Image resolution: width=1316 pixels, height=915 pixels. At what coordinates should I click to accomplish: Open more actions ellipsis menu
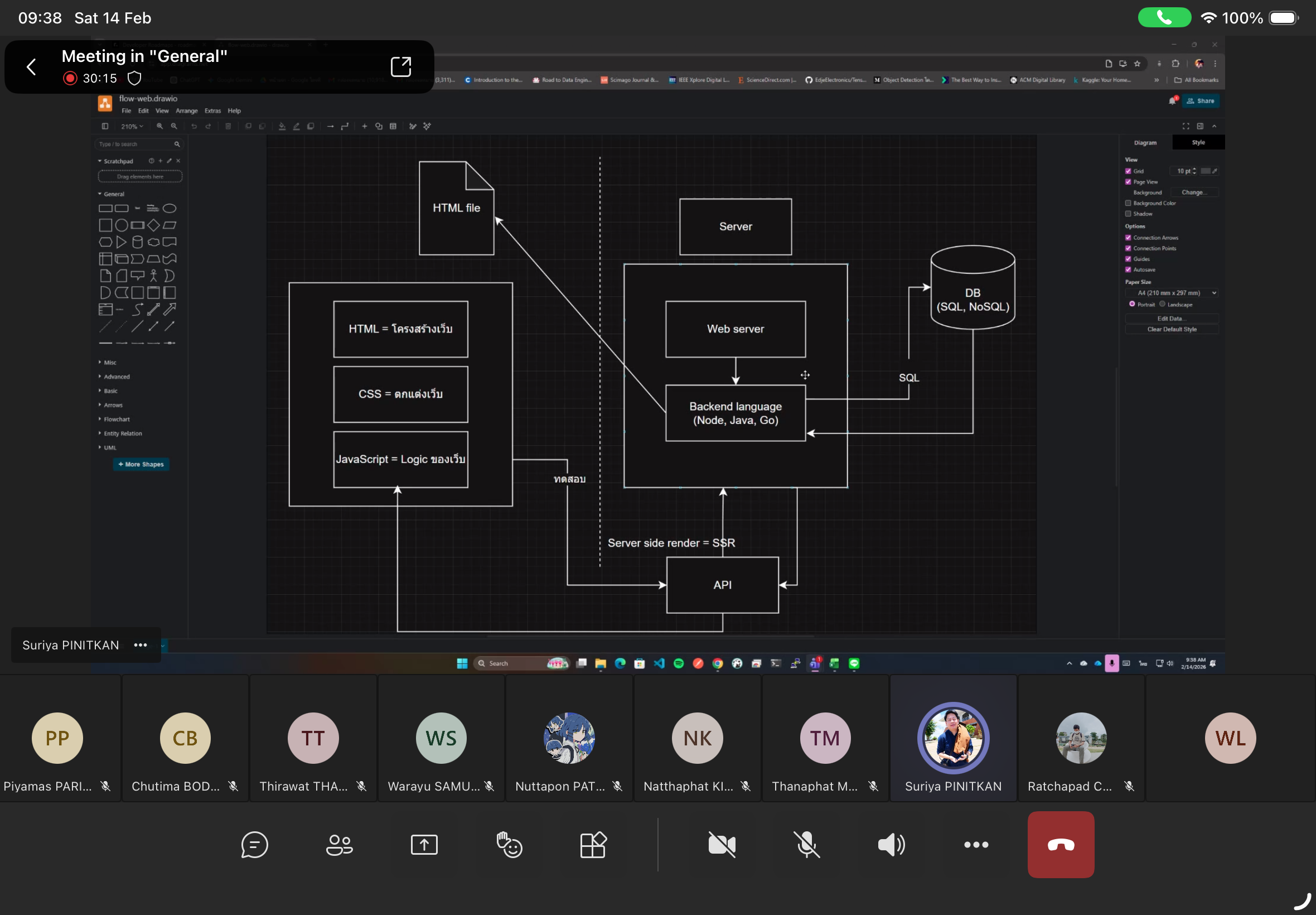click(976, 845)
